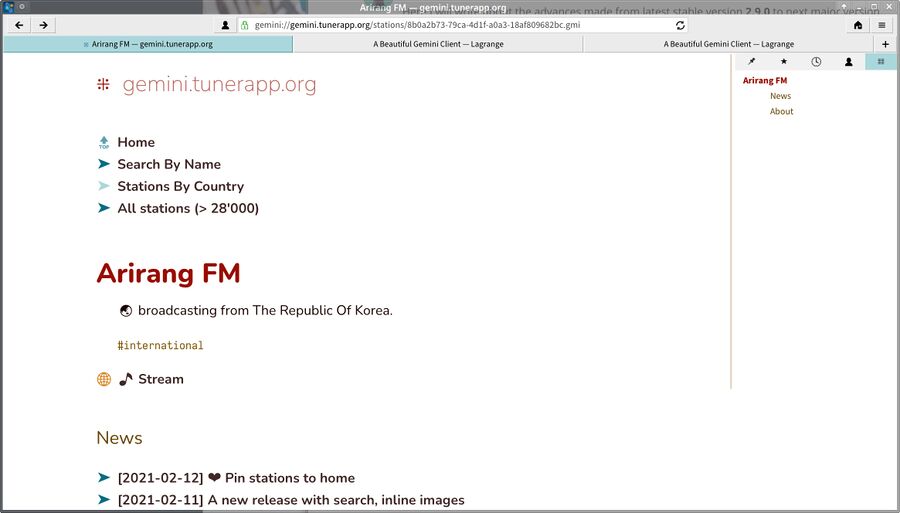Click the #international tag text

[x=160, y=345]
